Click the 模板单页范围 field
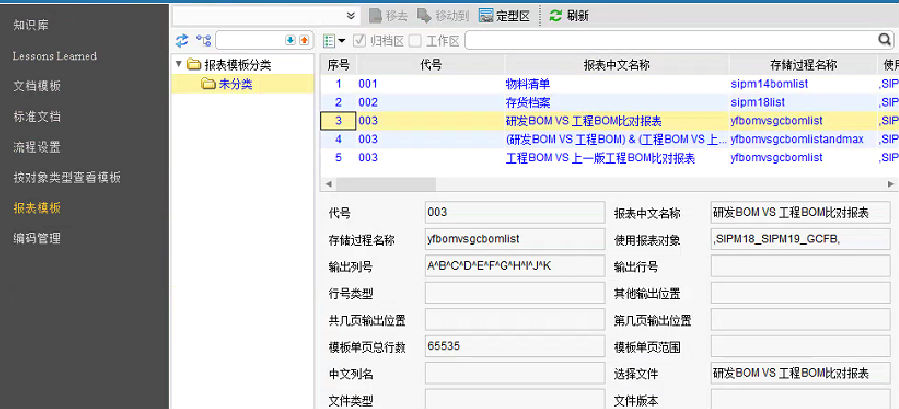The width and height of the screenshot is (899, 409). coord(800,346)
